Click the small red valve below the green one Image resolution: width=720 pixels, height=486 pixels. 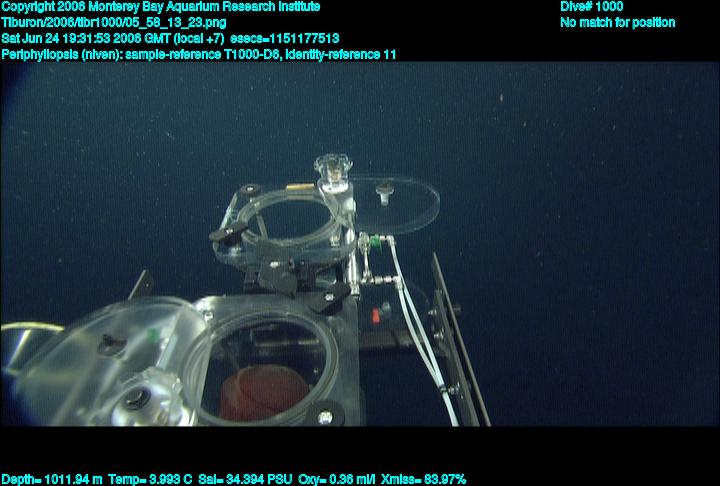[x=376, y=316]
